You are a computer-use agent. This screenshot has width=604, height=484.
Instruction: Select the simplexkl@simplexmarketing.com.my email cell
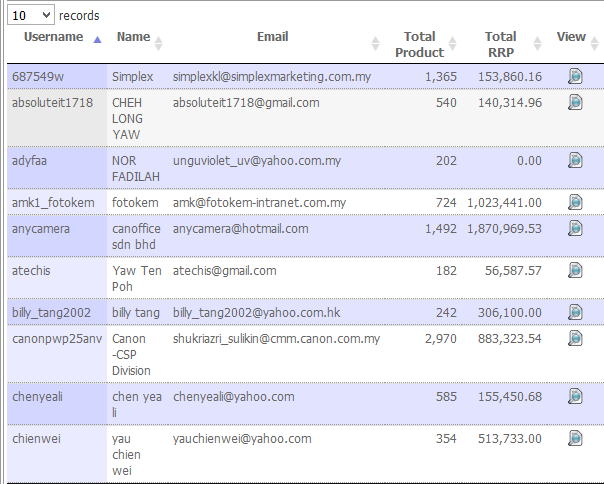(x=272, y=76)
